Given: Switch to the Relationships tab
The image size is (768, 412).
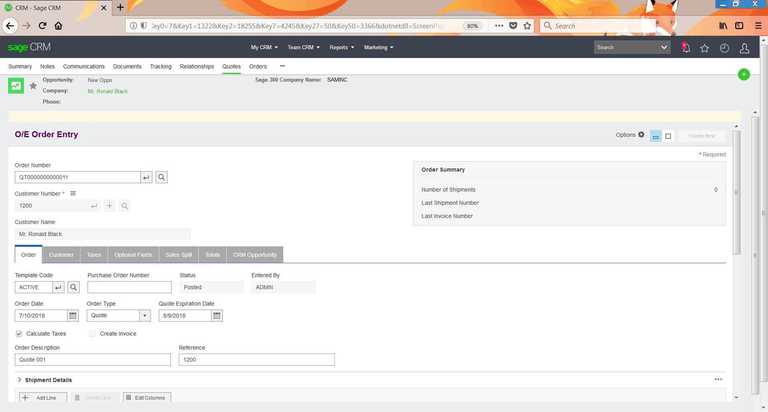Looking at the screenshot, I should (x=196, y=66).
